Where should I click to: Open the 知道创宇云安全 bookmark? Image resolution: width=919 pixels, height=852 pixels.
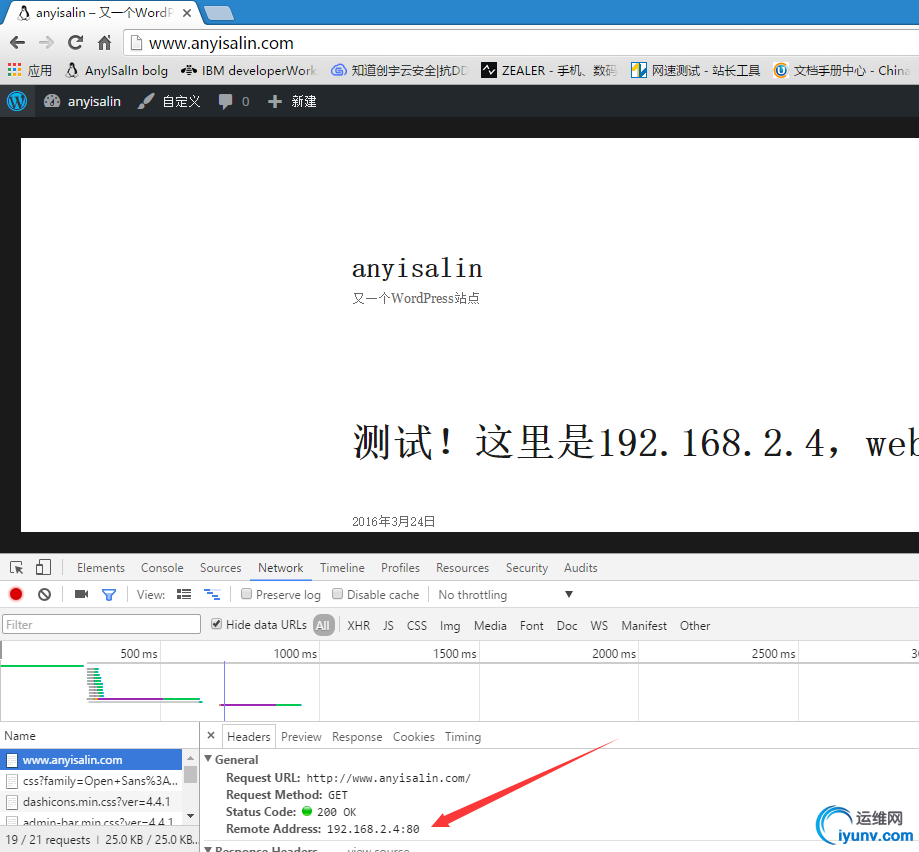[x=399, y=71]
